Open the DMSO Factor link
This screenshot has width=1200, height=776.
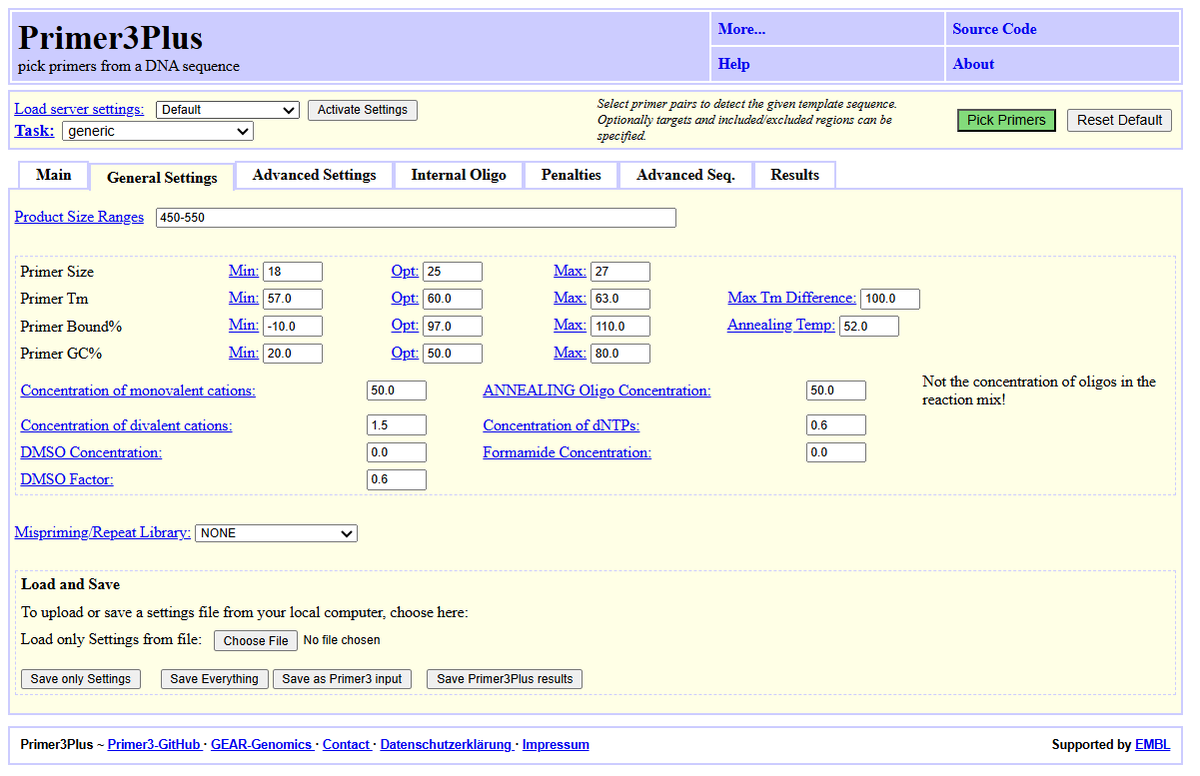pos(67,480)
